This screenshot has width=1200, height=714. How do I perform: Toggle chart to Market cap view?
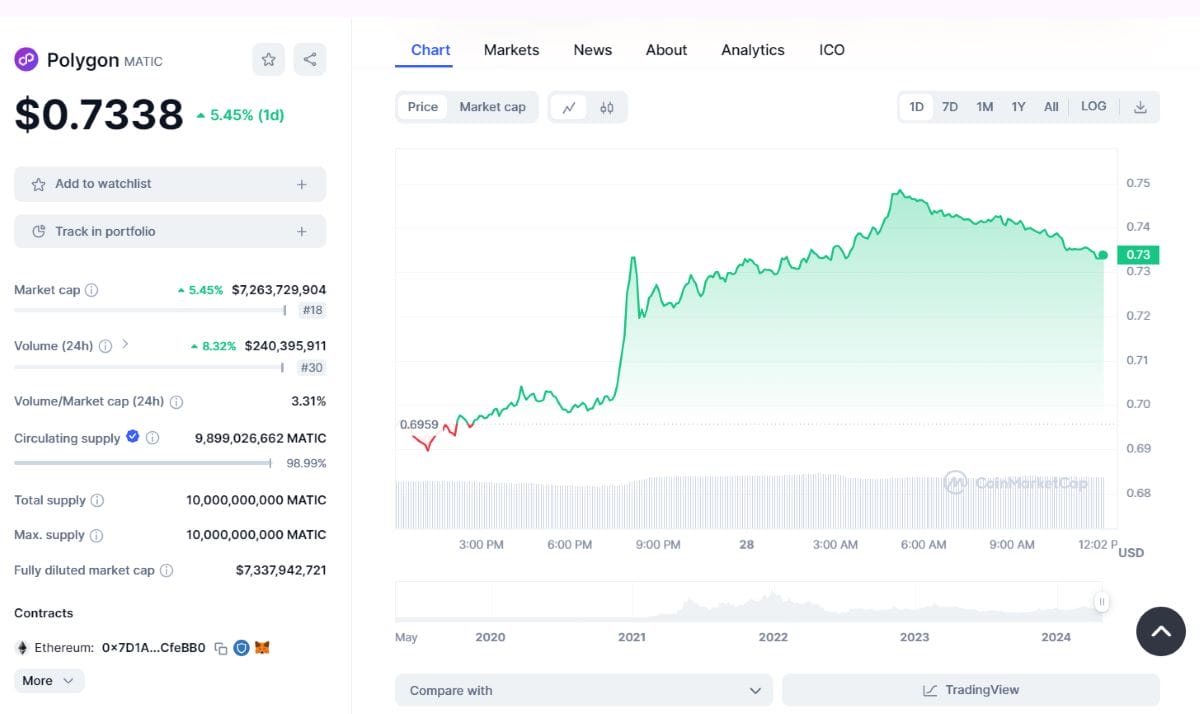click(492, 107)
